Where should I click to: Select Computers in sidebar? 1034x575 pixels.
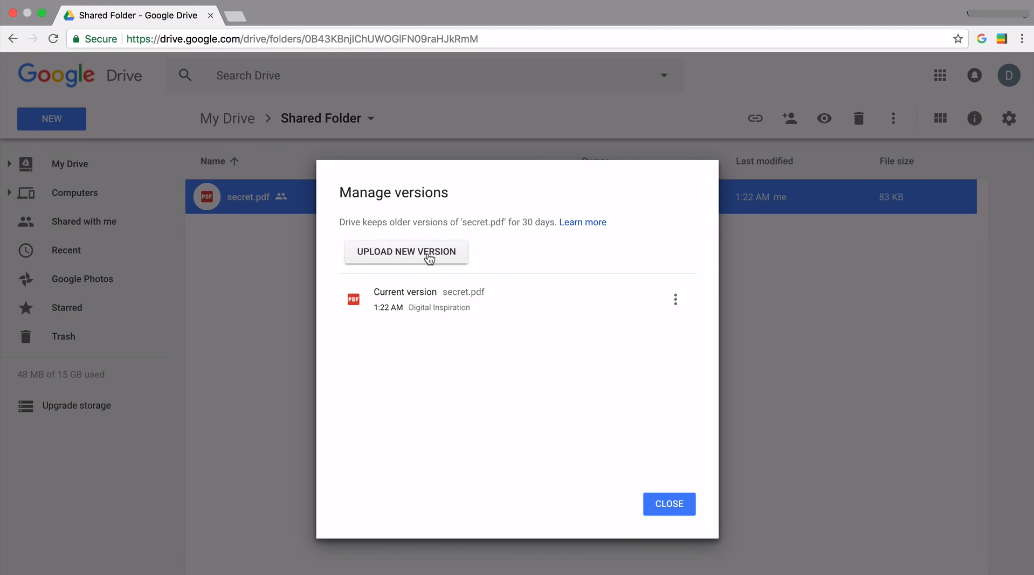(x=75, y=193)
